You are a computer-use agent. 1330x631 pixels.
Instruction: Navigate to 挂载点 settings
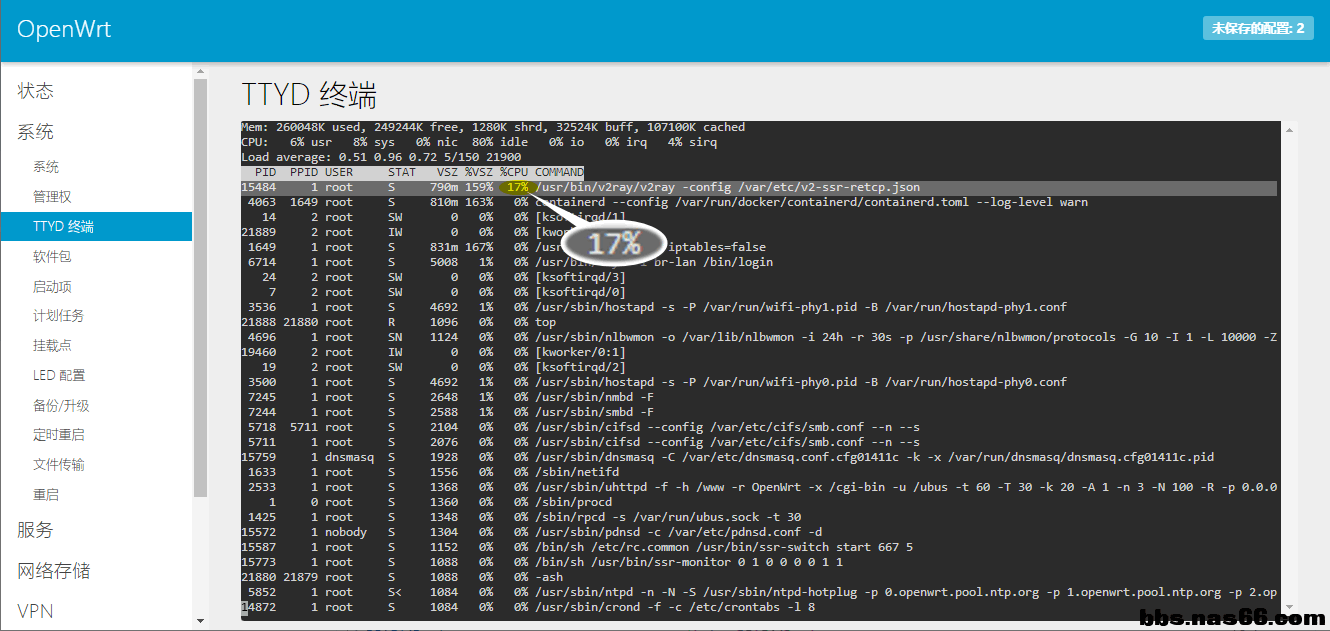tap(52, 346)
